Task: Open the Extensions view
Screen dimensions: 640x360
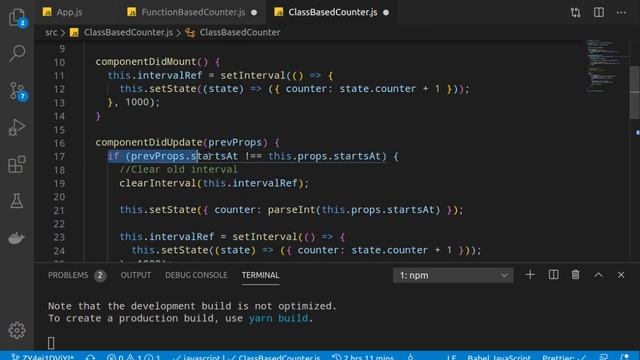Action: pos(17,164)
